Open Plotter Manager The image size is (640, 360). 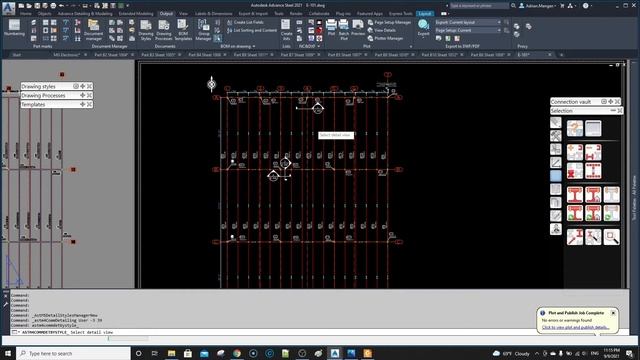tap(385, 38)
